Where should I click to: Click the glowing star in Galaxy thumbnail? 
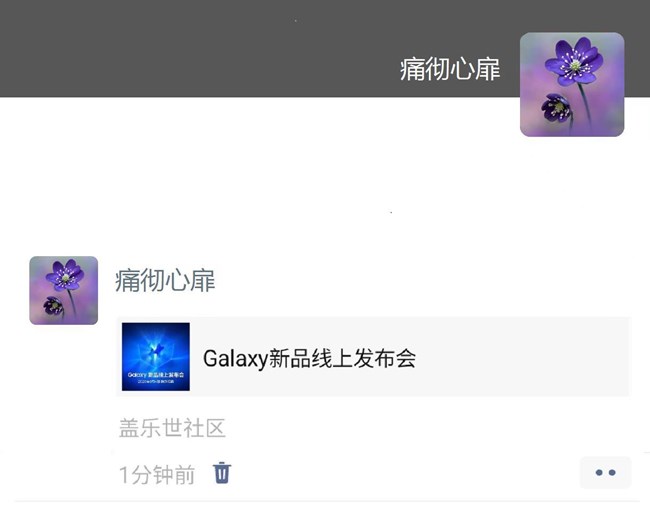[157, 350]
